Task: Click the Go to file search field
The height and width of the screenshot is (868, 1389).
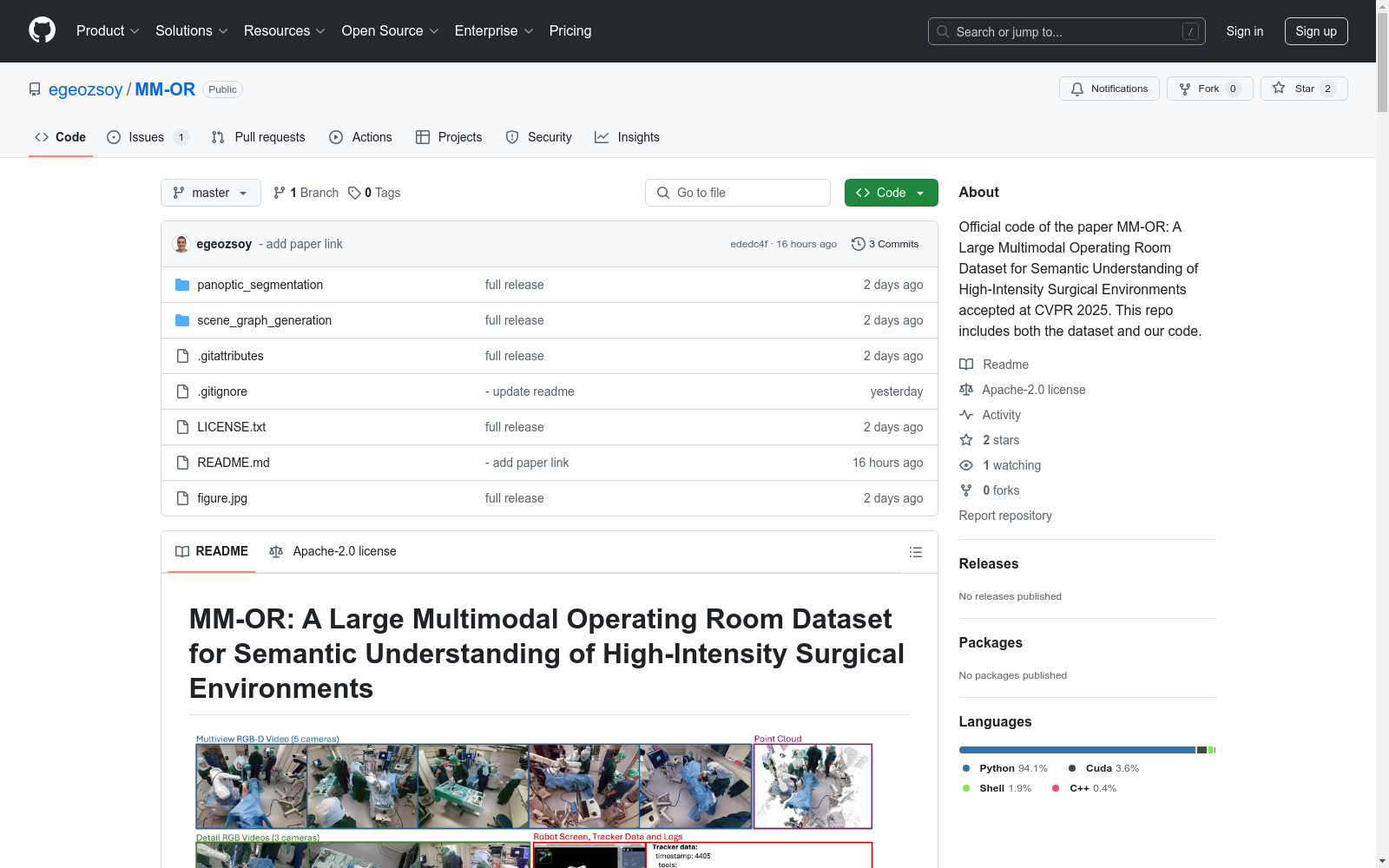Action: (738, 193)
